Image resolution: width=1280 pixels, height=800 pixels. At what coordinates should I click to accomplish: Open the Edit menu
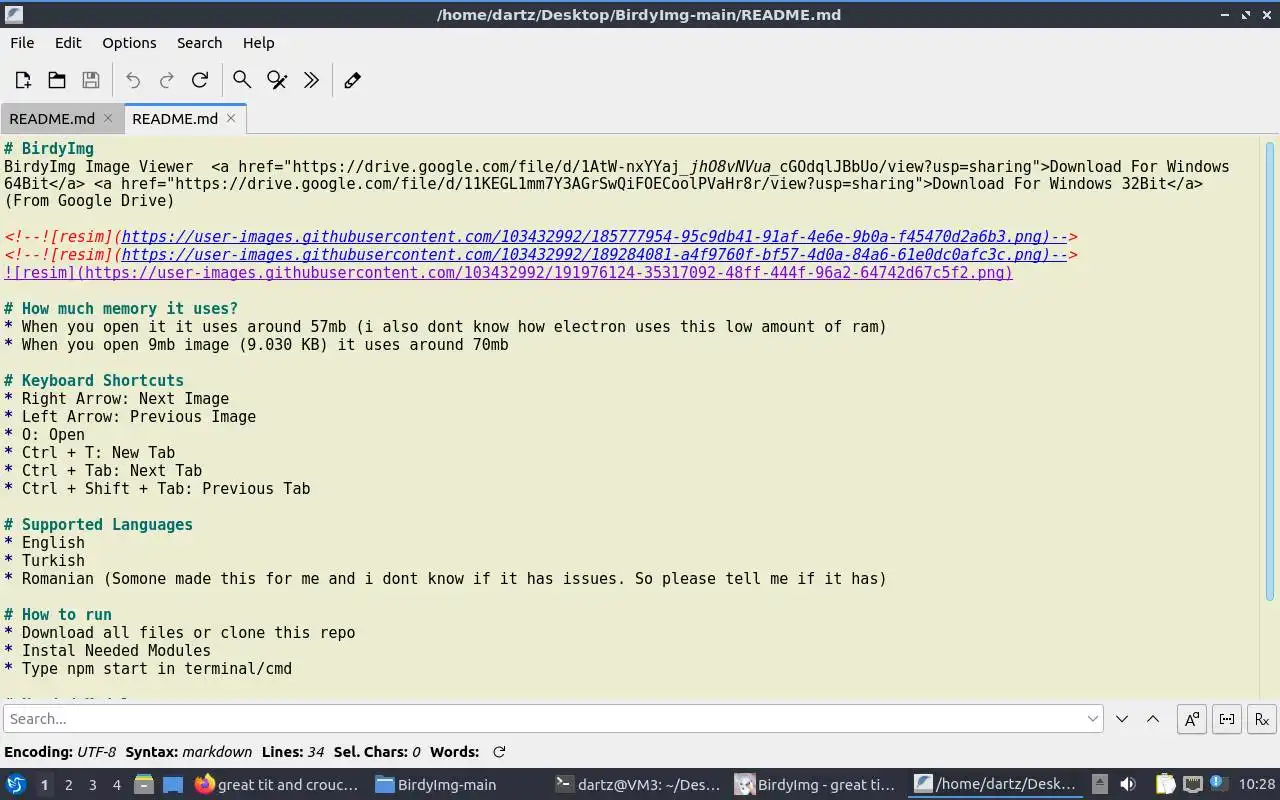pos(68,43)
